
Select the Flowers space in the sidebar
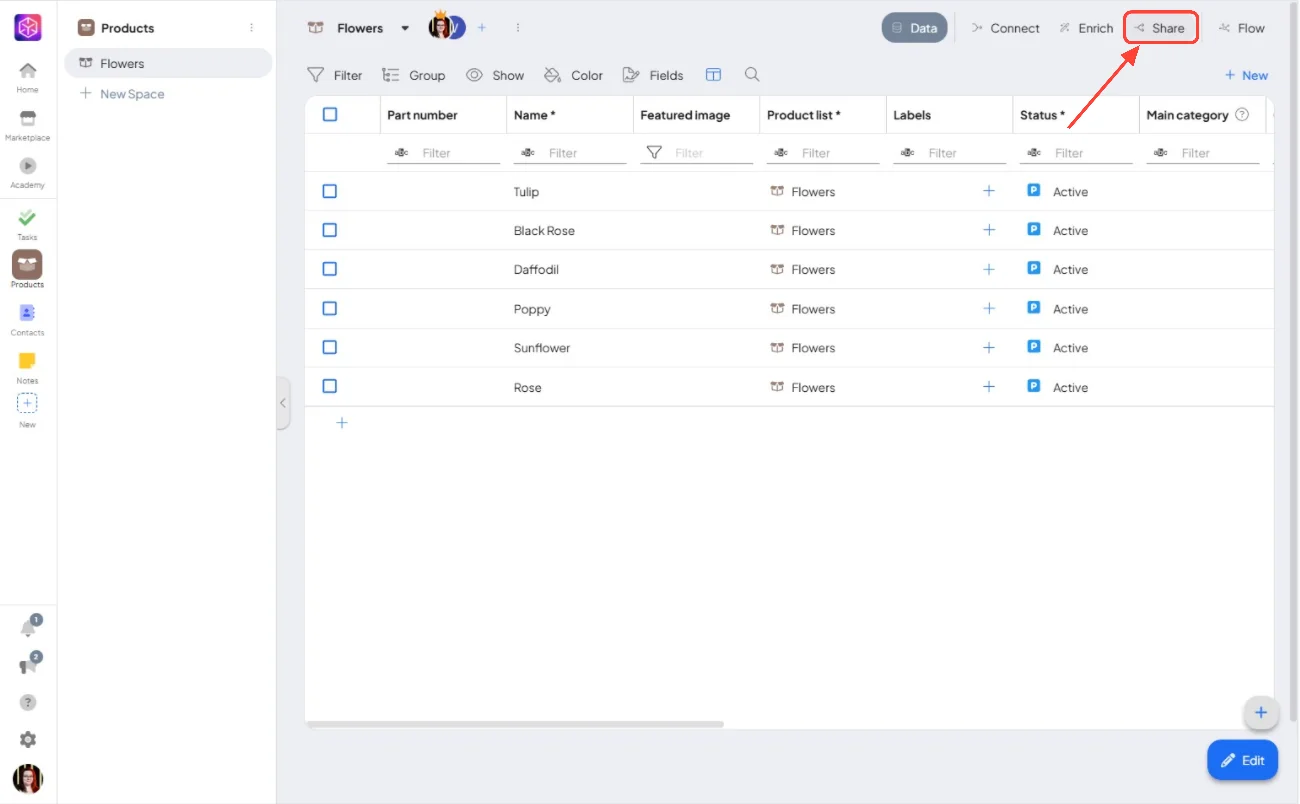(x=168, y=63)
